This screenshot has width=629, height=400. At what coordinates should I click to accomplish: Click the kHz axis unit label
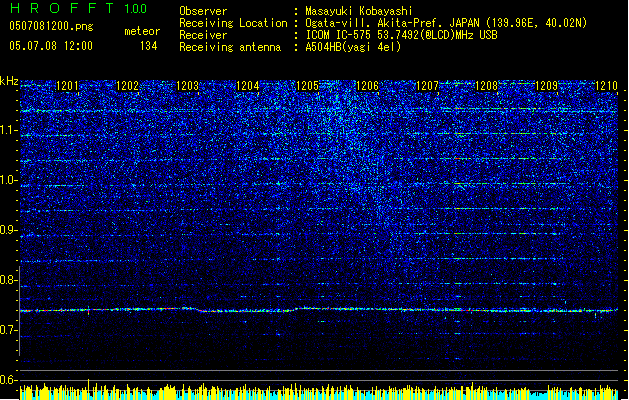(x=9, y=81)
